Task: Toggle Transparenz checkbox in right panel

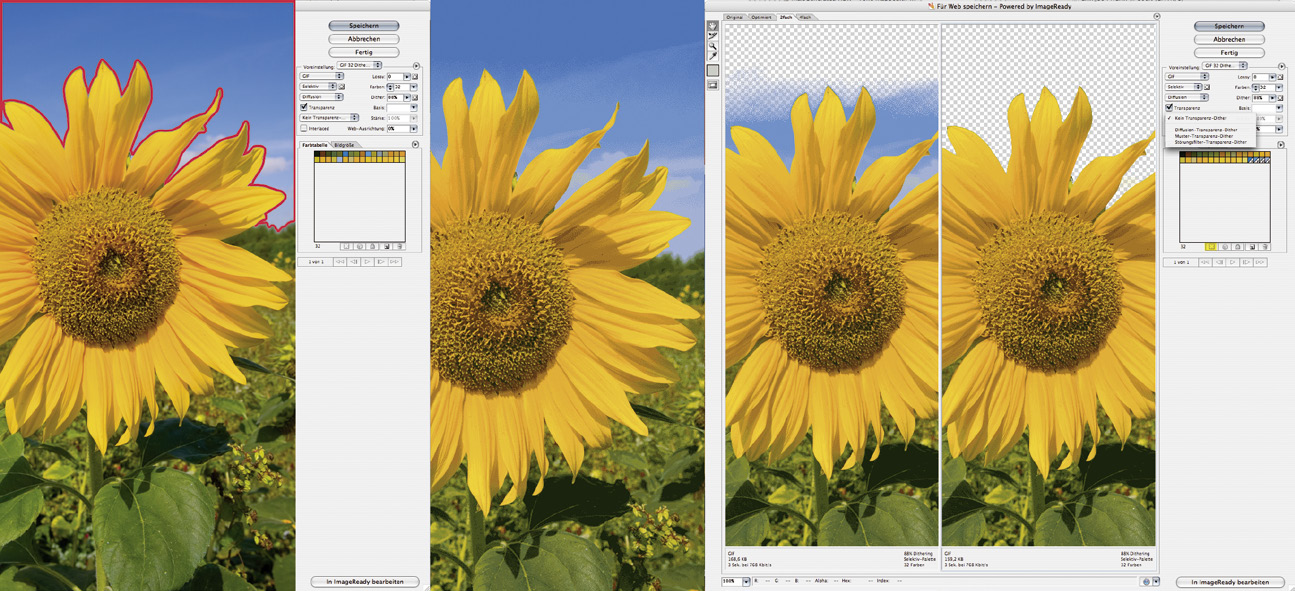Action: [1169, 107]
